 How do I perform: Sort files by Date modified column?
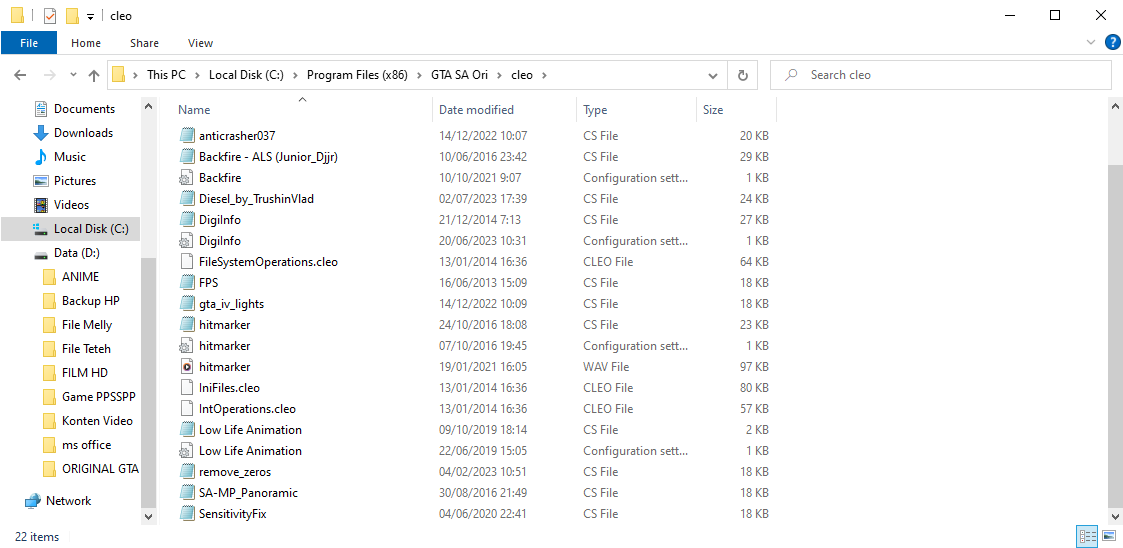tap(476, 110)
